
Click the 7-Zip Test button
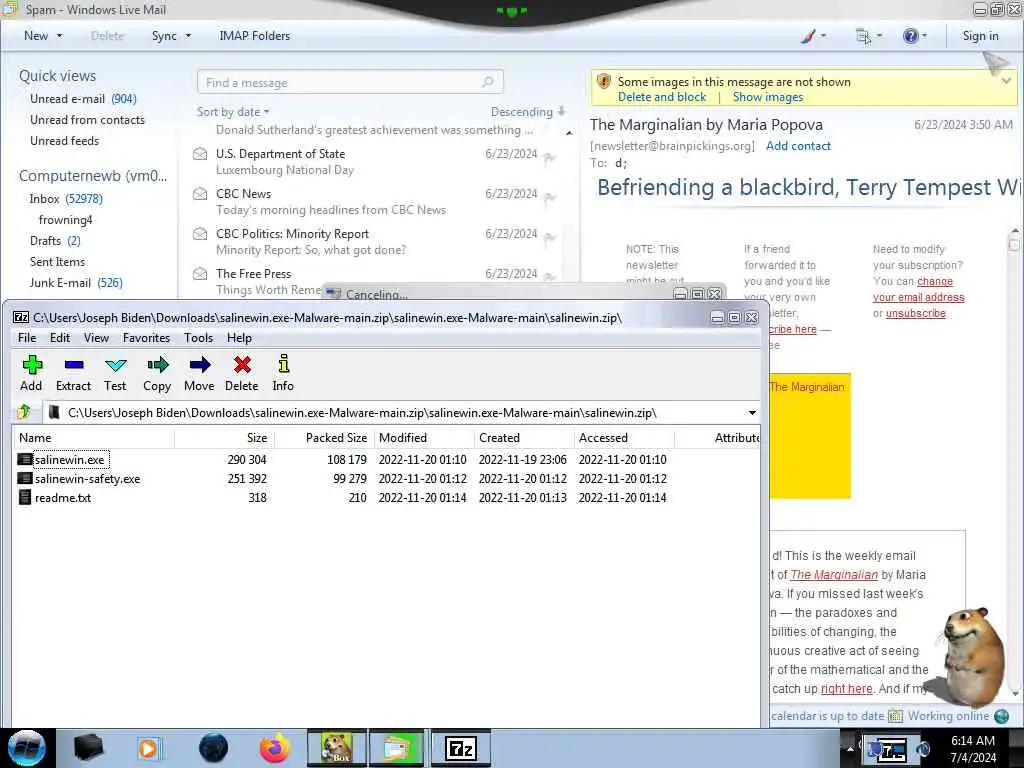115,374
